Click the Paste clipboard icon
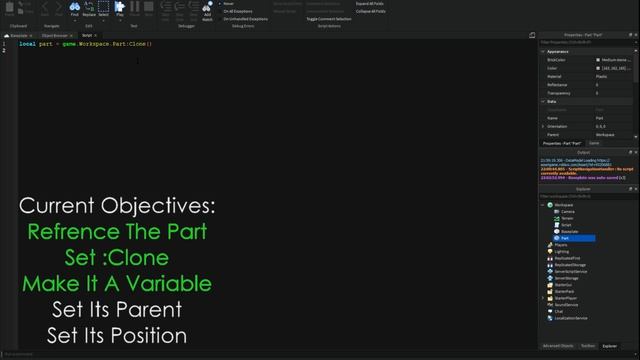The image size is (640, 360). coord(9,7)
